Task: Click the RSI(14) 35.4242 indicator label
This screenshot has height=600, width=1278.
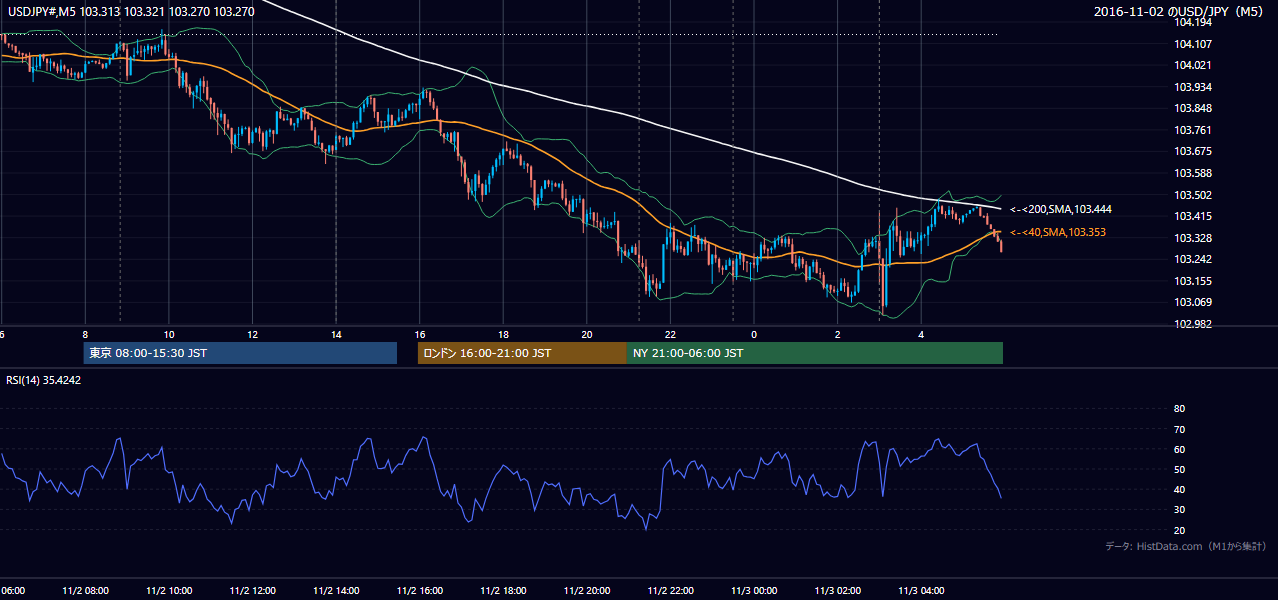Action: (44, 380)
